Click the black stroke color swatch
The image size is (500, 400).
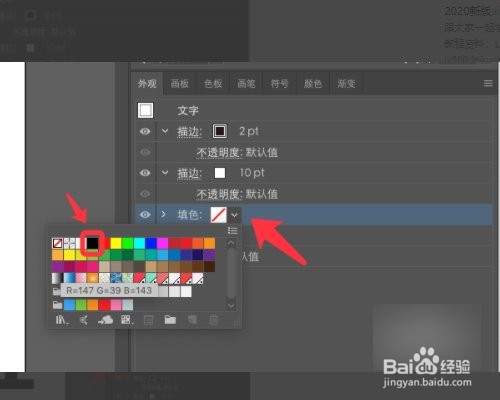click(x=220, y=131)
